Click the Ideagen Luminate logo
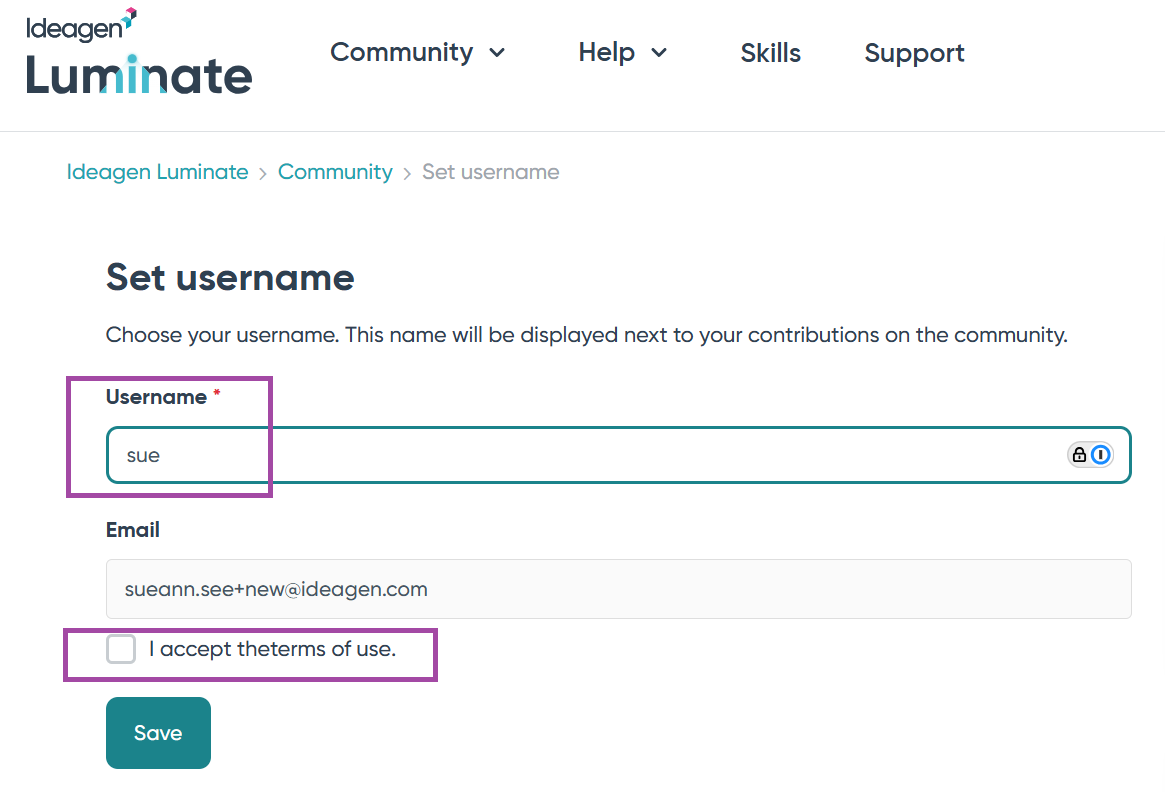The width and height of the screenshot is (1165, 792). [139, 53]
